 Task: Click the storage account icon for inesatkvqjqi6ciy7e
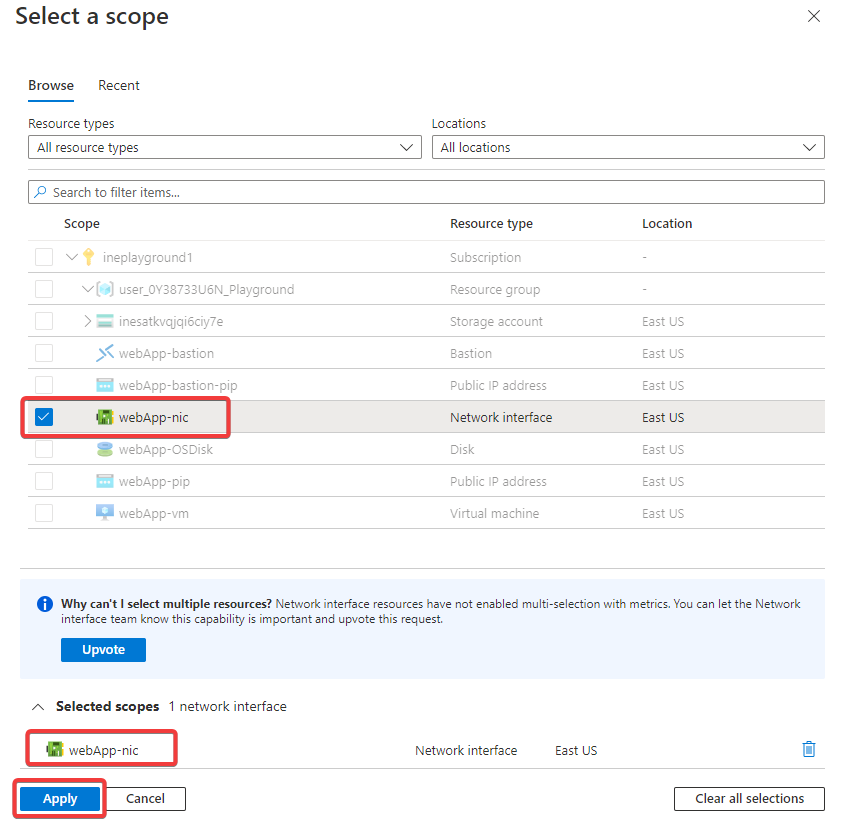coord(104,321)
